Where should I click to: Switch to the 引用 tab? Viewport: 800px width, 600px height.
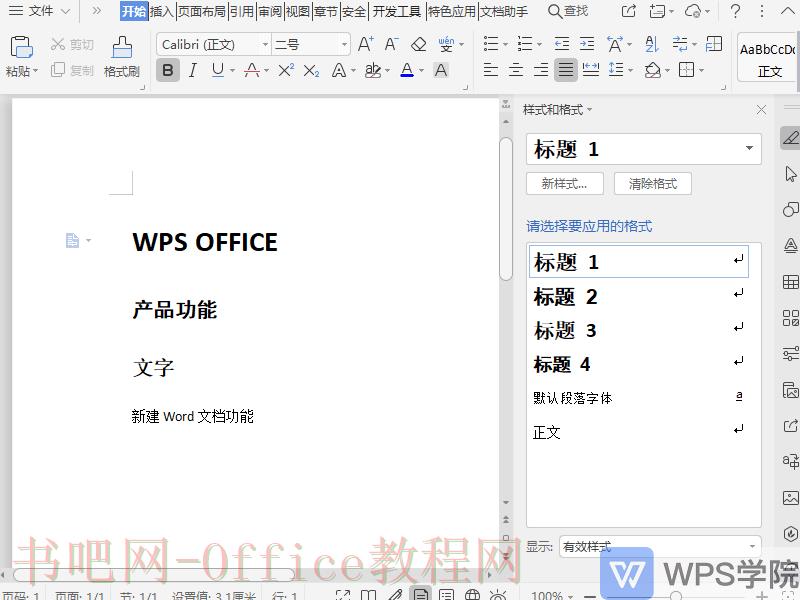241,11
